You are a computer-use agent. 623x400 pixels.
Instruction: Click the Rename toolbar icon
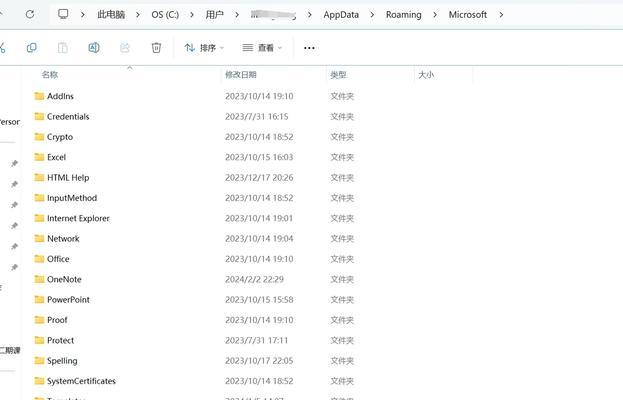pyautogui.click(x=94, y=48)
